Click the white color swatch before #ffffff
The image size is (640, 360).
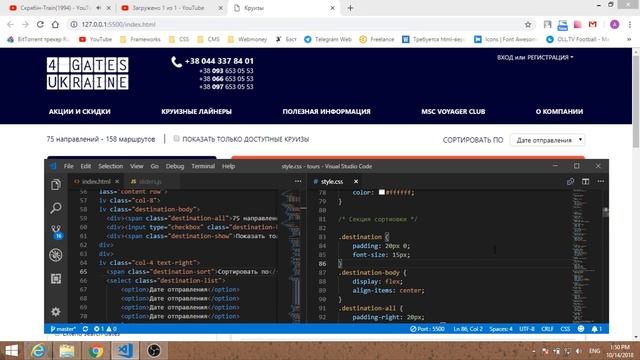point(382,192)
